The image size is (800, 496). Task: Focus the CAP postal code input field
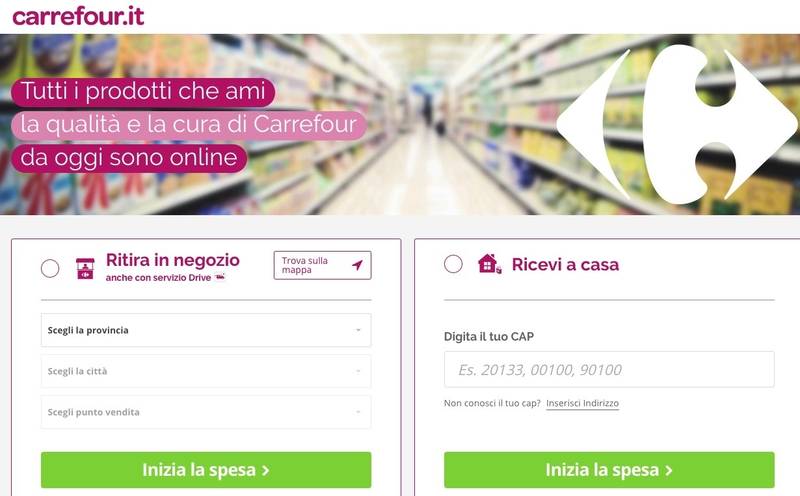(x=609, y=369)
